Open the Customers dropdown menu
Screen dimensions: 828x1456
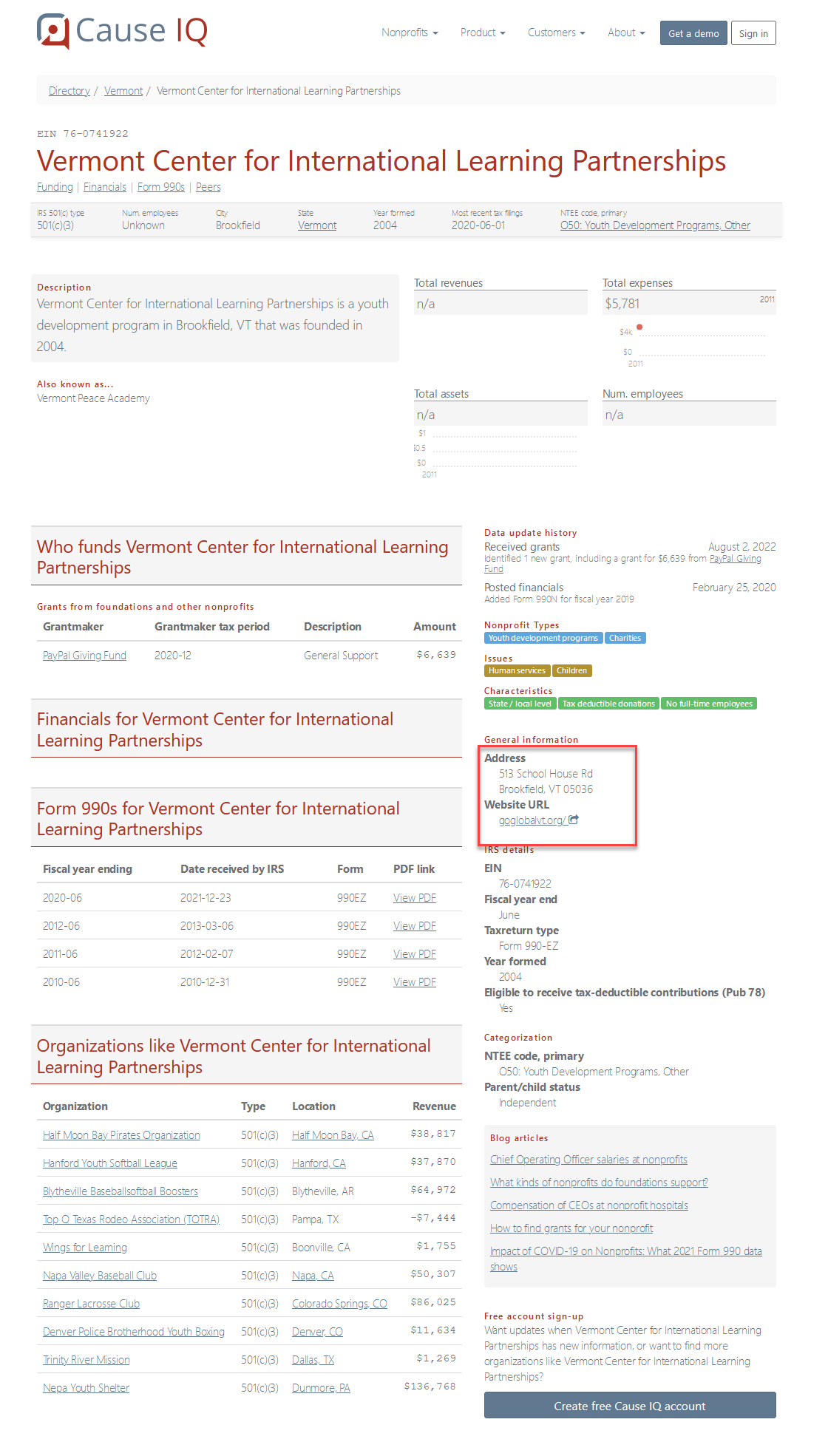[x=556, y=33]
